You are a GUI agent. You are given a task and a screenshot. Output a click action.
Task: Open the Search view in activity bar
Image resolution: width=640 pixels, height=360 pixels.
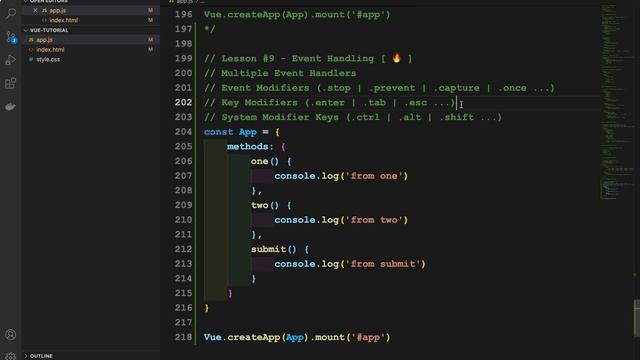click(11, 13)
